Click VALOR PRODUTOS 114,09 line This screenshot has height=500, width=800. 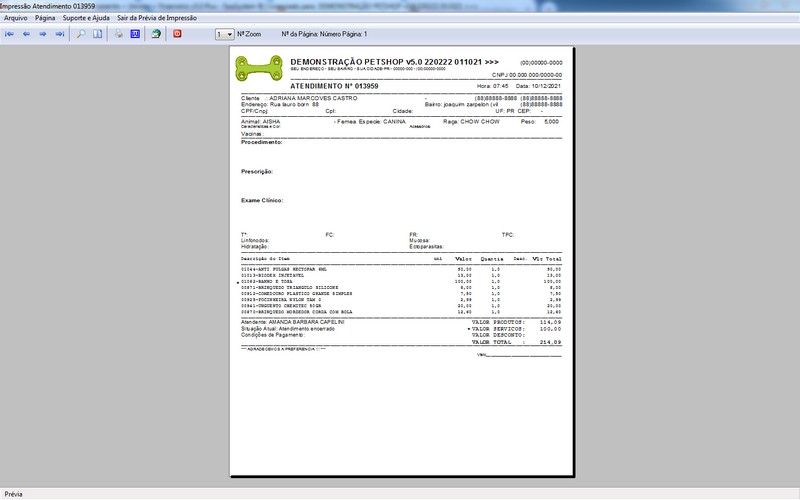click(516, 322)
